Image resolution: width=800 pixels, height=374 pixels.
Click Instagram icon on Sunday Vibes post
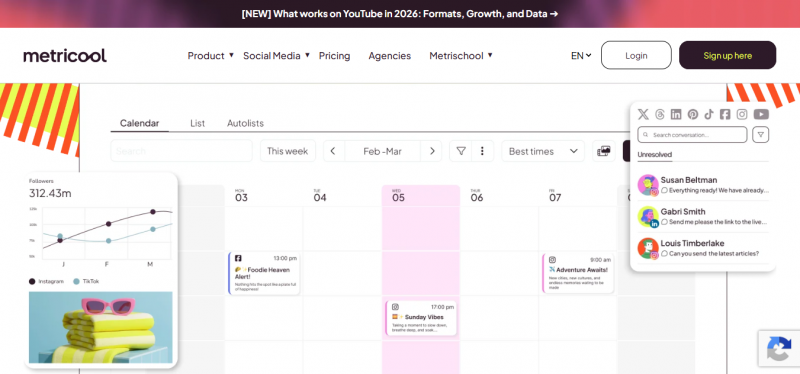click(x=395, y=307)
